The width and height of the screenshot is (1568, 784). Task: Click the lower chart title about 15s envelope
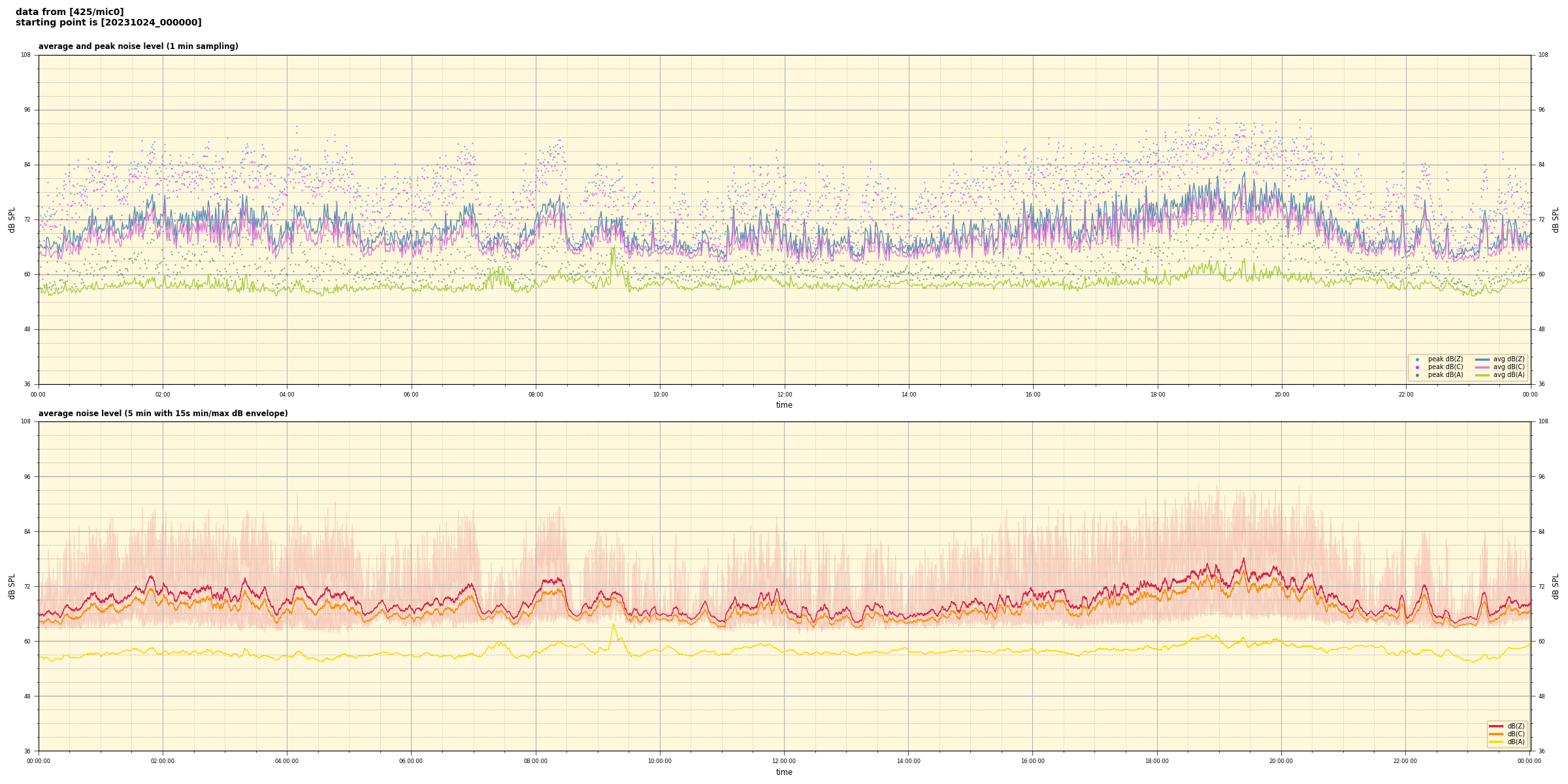[163, 414]
